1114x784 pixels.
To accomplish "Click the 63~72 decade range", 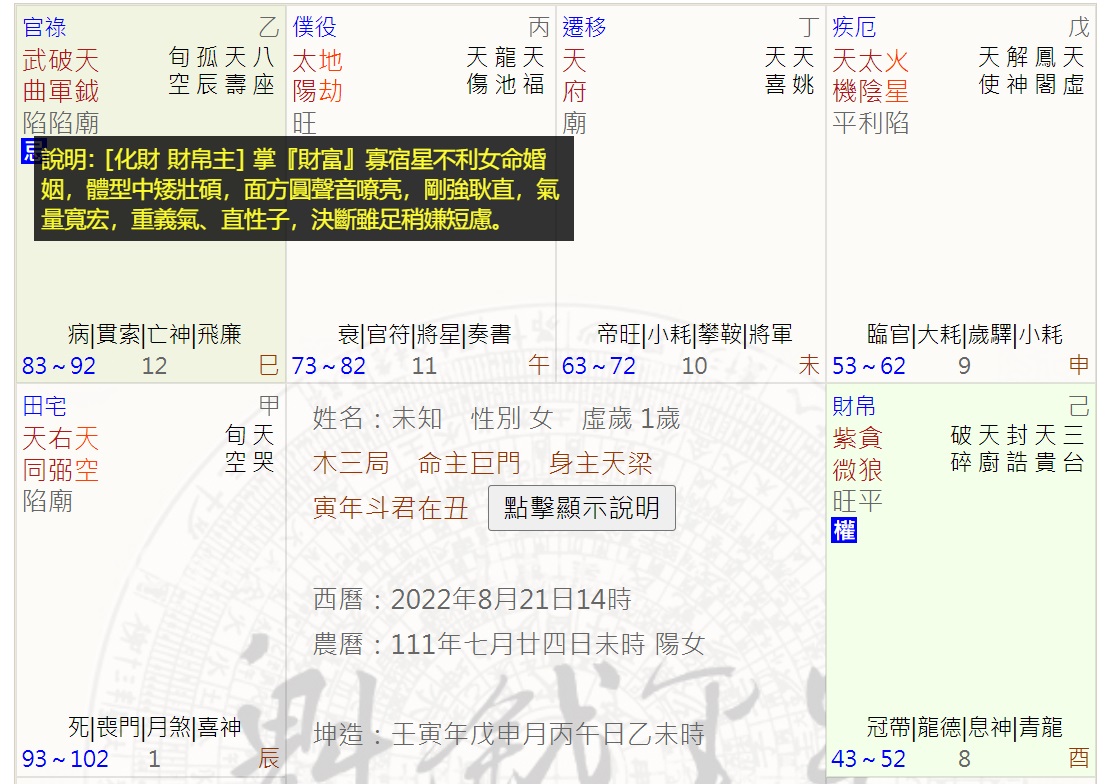I will pyautogui.click(x=599, y=366).
